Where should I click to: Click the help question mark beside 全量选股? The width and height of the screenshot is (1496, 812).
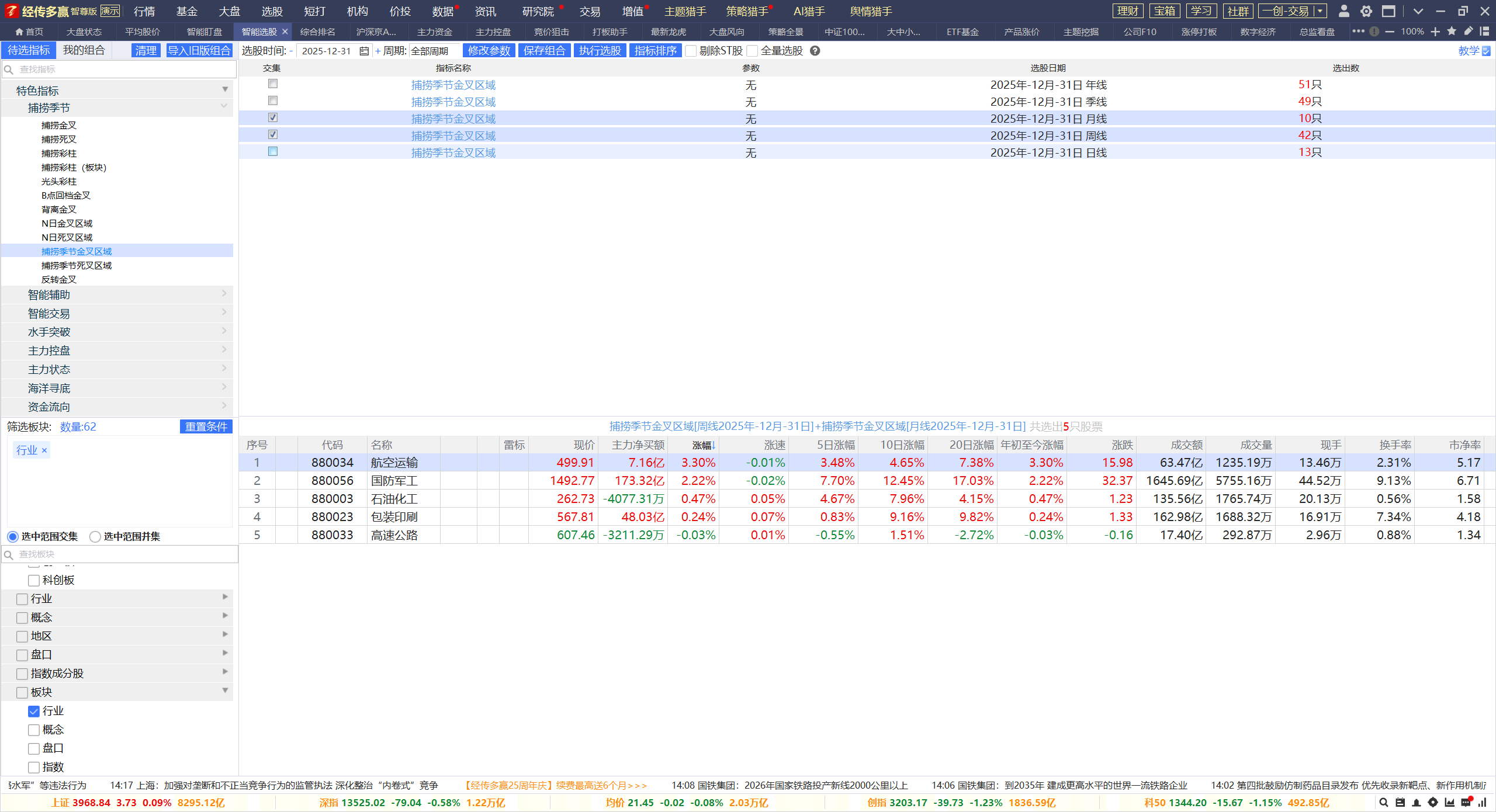[x=815, y=51]
